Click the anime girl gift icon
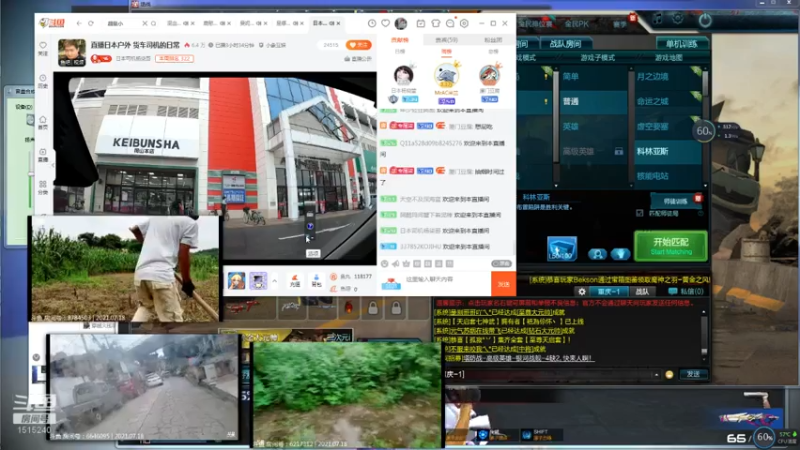 coord(236,281)
